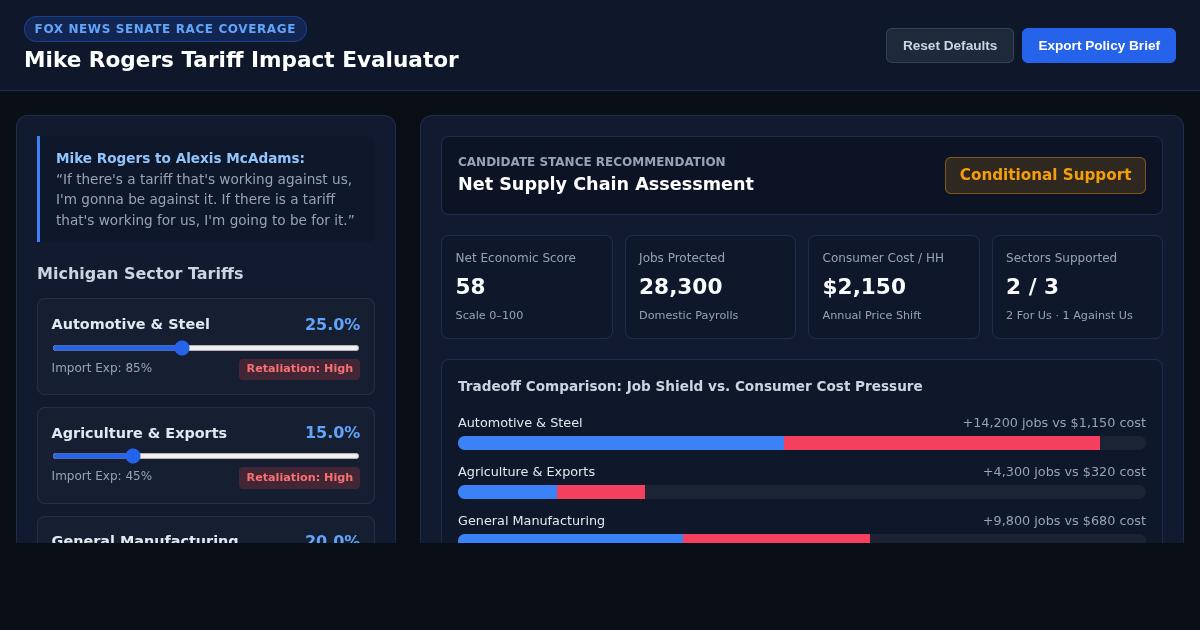Click the Mike Rogers to Alexis McAdams quote

(207, 189)
